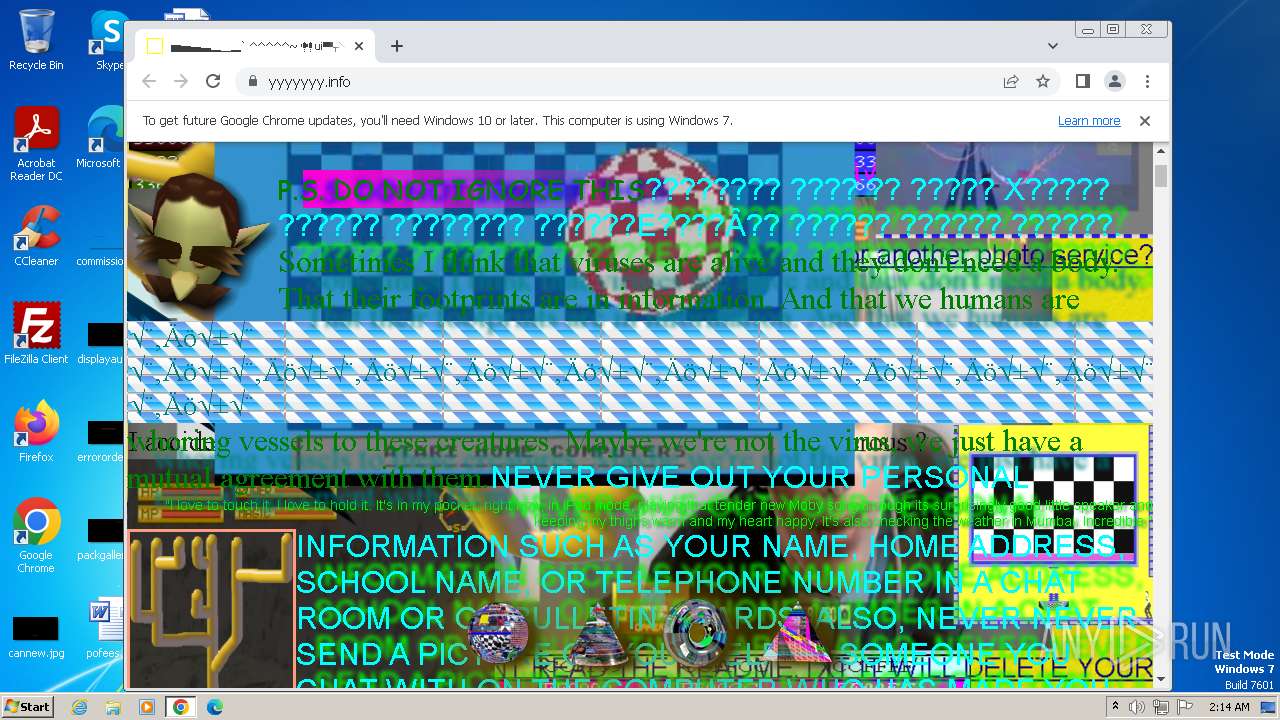Maximize the Chrome window
This screenshot has height=720, width=1280.
point(1113,30)
